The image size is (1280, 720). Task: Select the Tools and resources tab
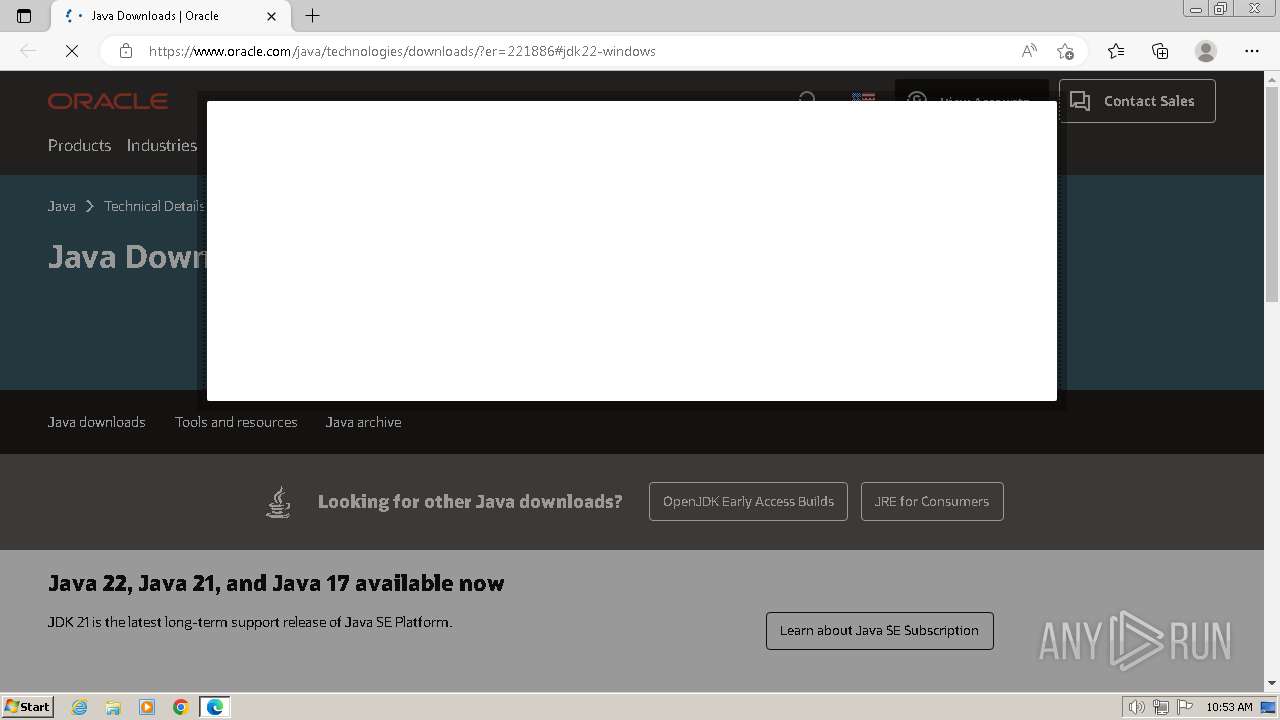tap(236, 422)
